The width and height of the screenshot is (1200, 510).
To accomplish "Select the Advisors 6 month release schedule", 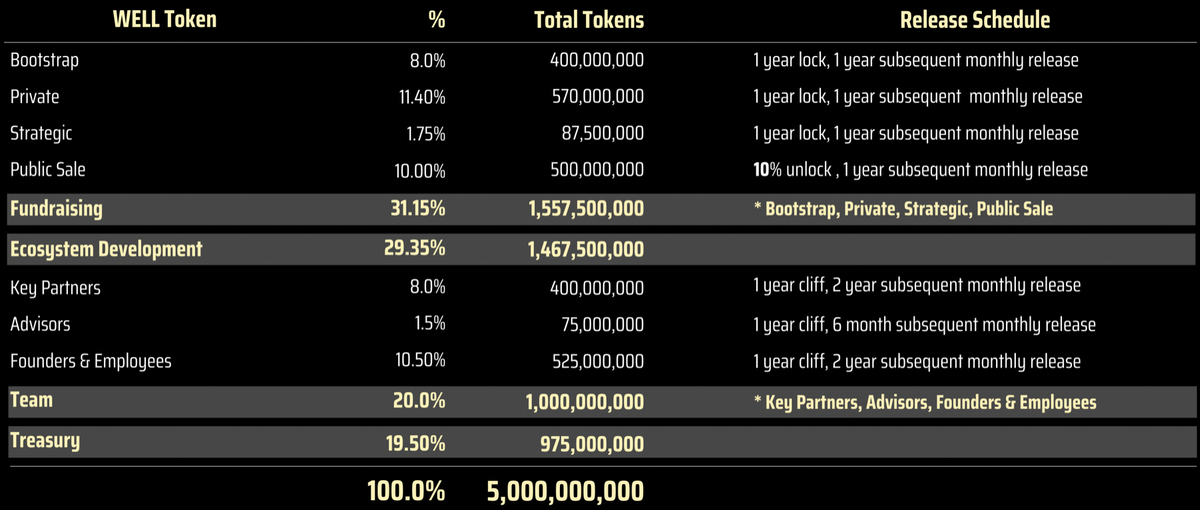I will [924, 325].
